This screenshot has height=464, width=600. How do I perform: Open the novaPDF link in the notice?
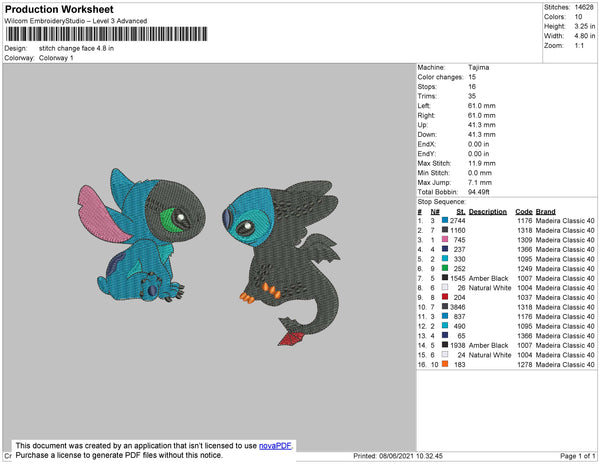coord(275,446)
